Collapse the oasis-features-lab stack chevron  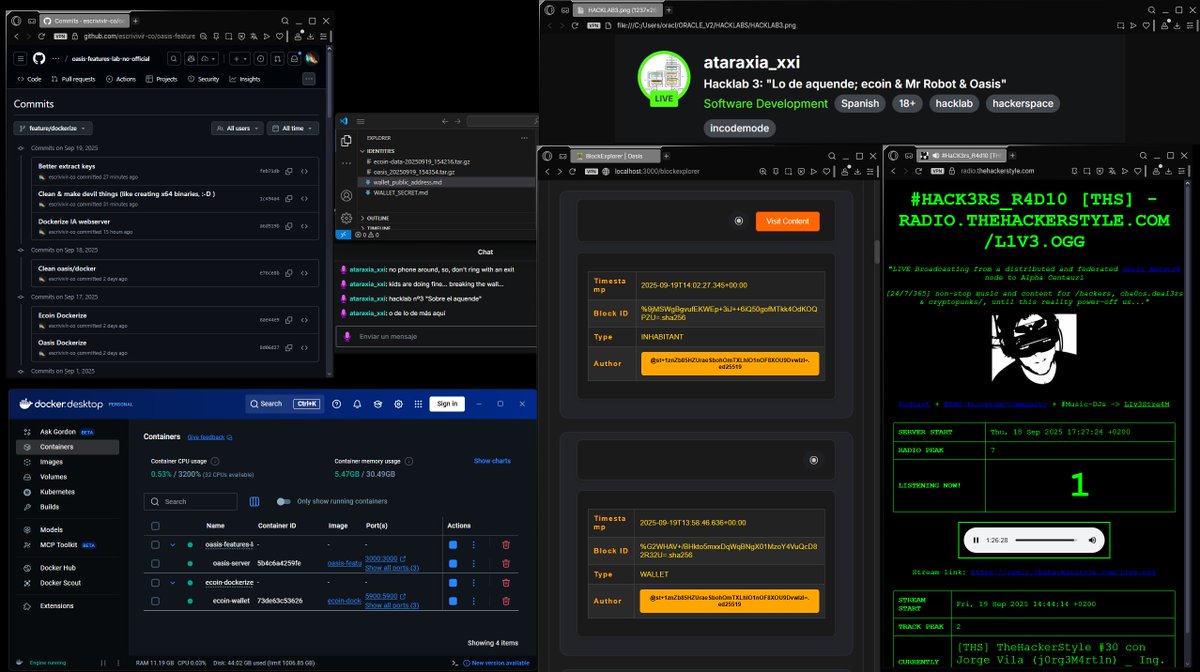click(172, 544)
